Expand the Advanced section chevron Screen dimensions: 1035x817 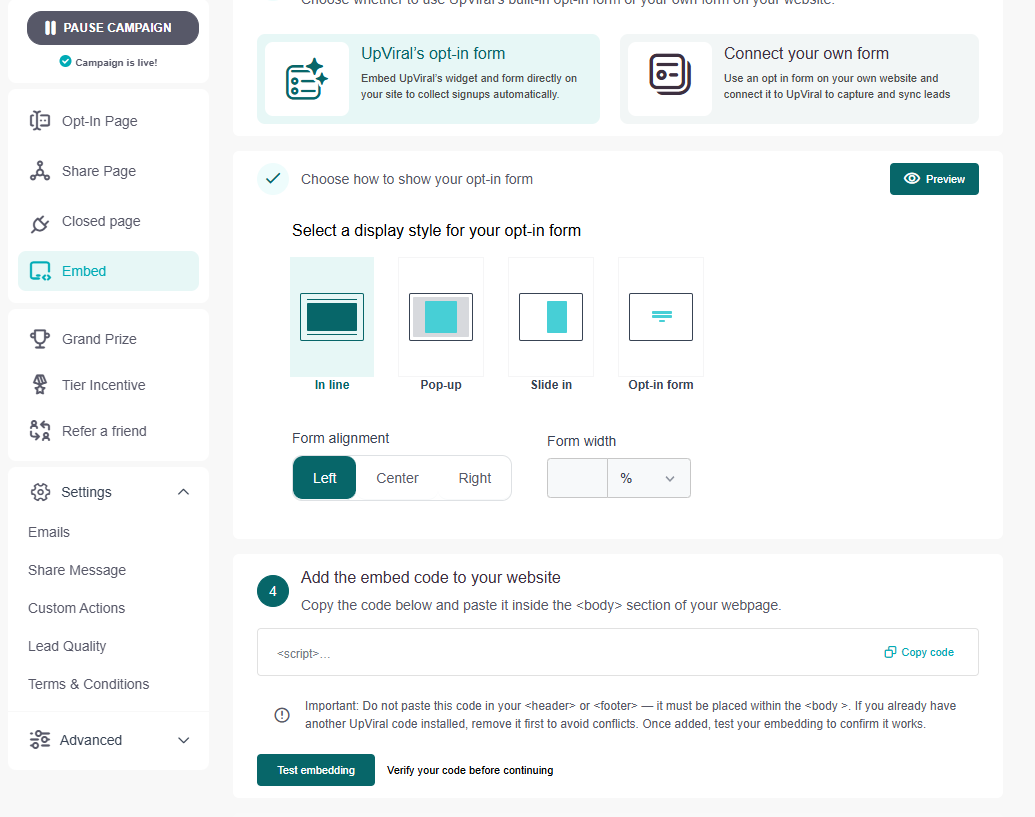[184, 740]
